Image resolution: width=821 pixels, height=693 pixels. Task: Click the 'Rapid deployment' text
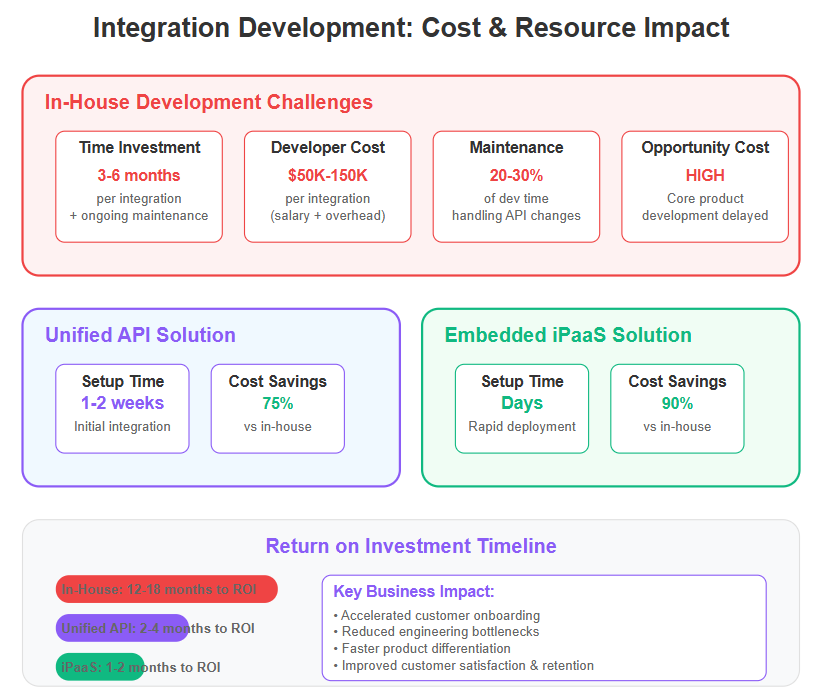point(522,427)
